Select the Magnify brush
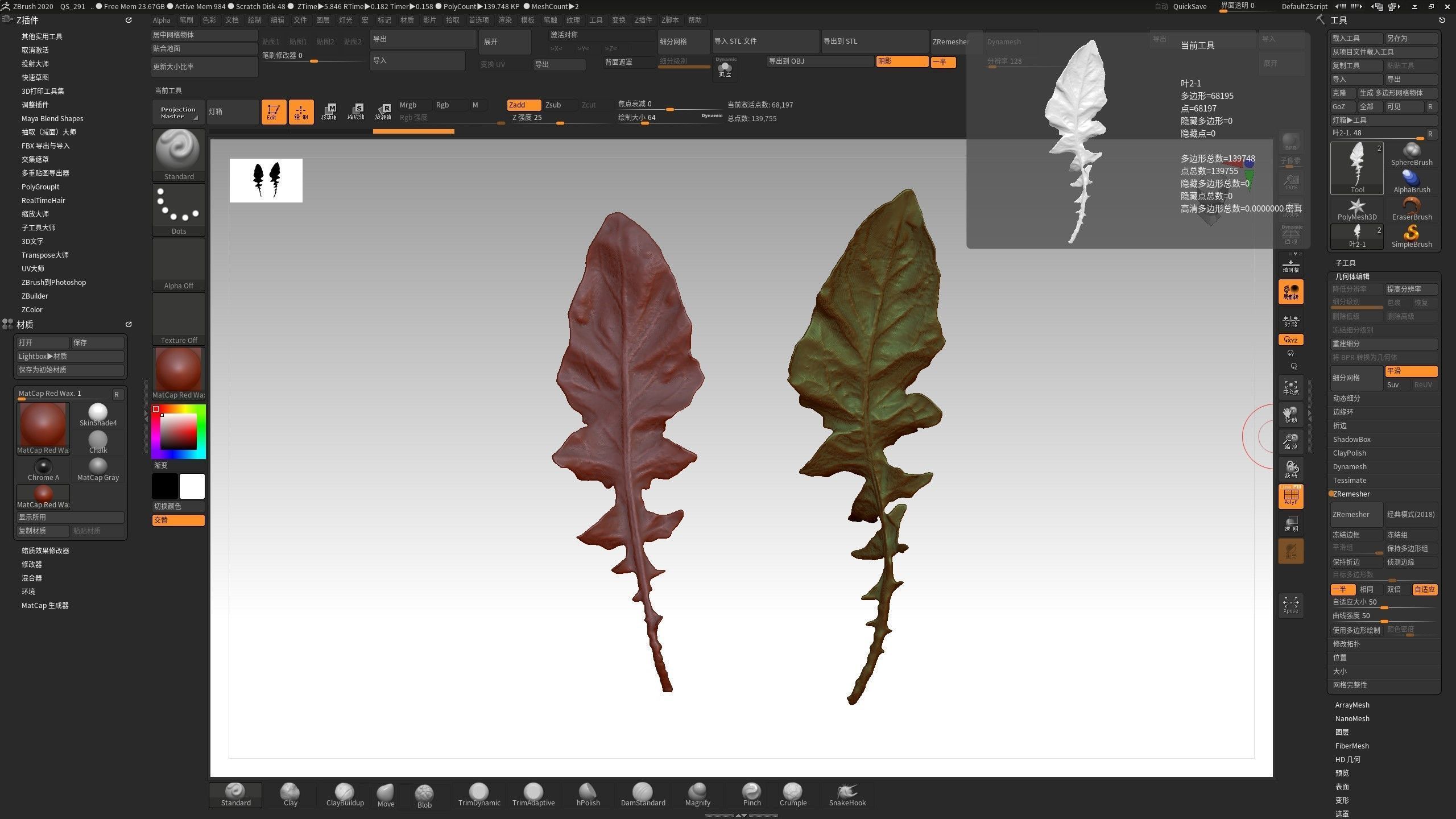 click(x=697, y=795)
